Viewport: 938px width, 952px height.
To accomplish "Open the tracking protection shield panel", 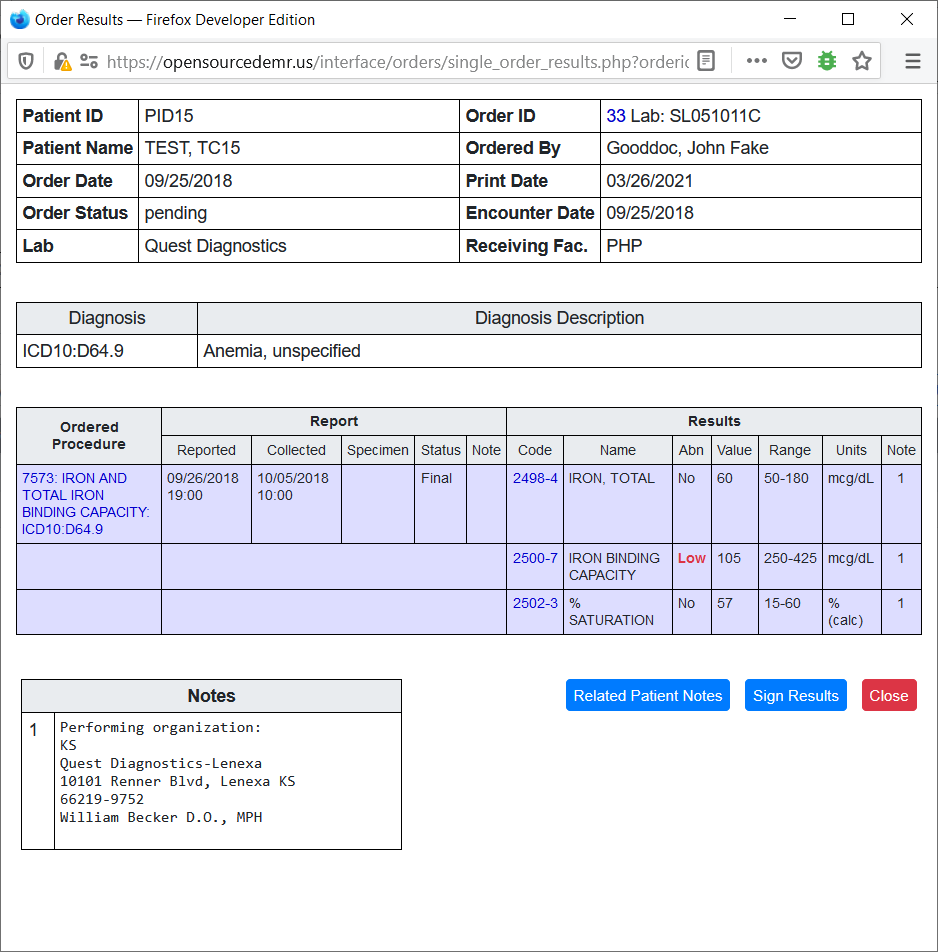I will pyautogui.click(x=25, y=60).
